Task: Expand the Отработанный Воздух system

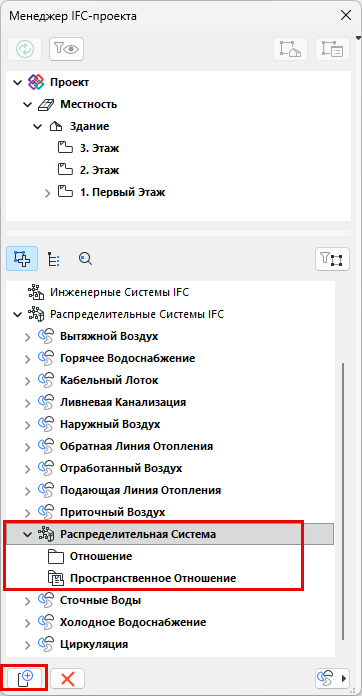Action: [28, 470]
